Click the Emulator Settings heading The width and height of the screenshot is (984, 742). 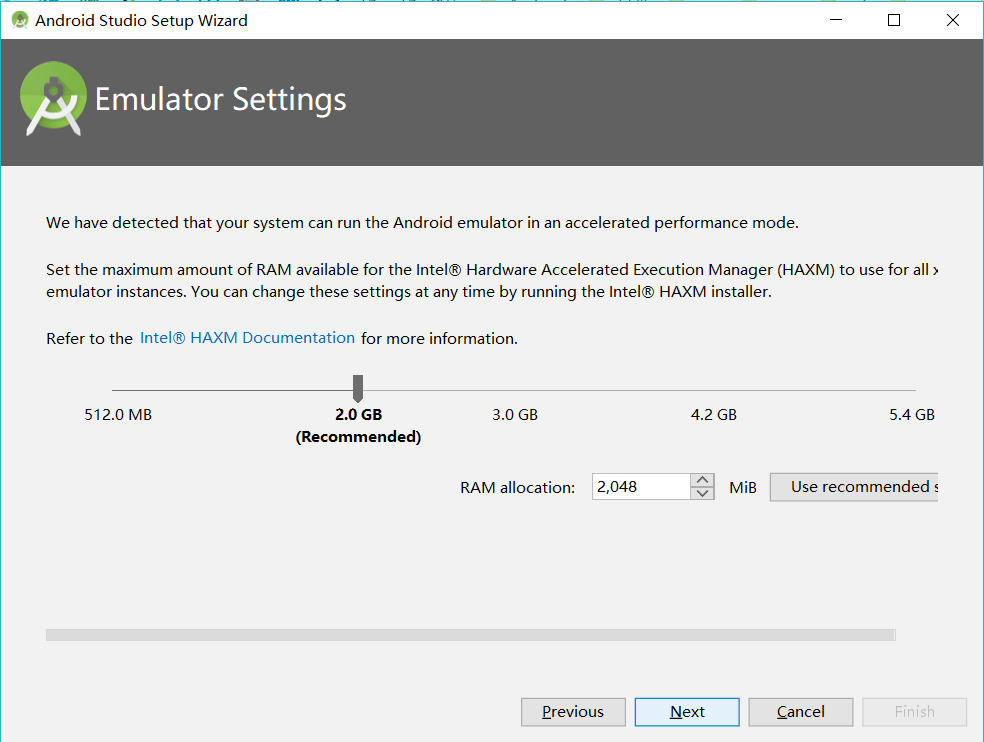coord(220,99)
